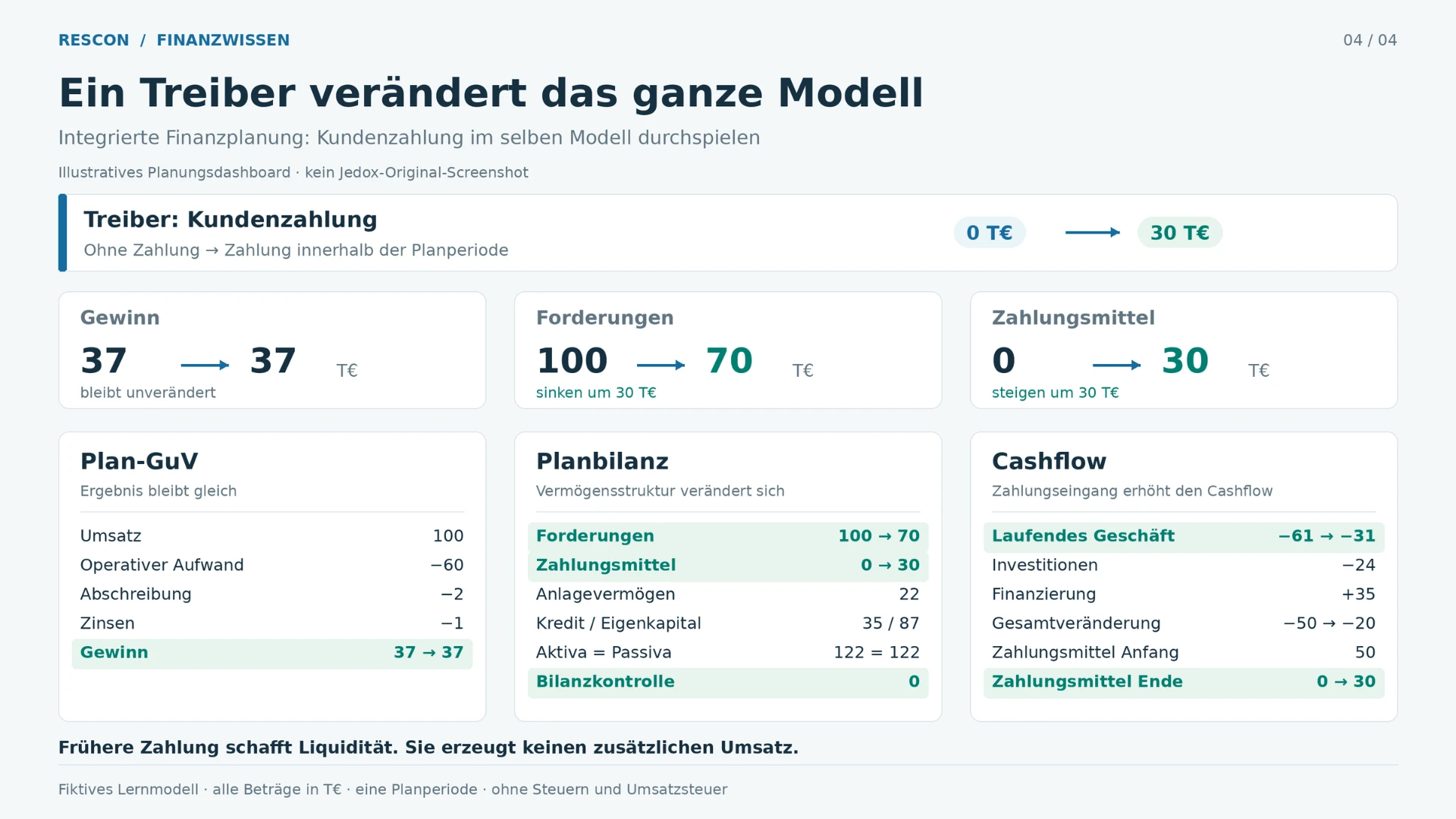
Task: Click the 'Zahlungseingang erhöht den Cashflow' subtitle
Action: point(1132,491)
